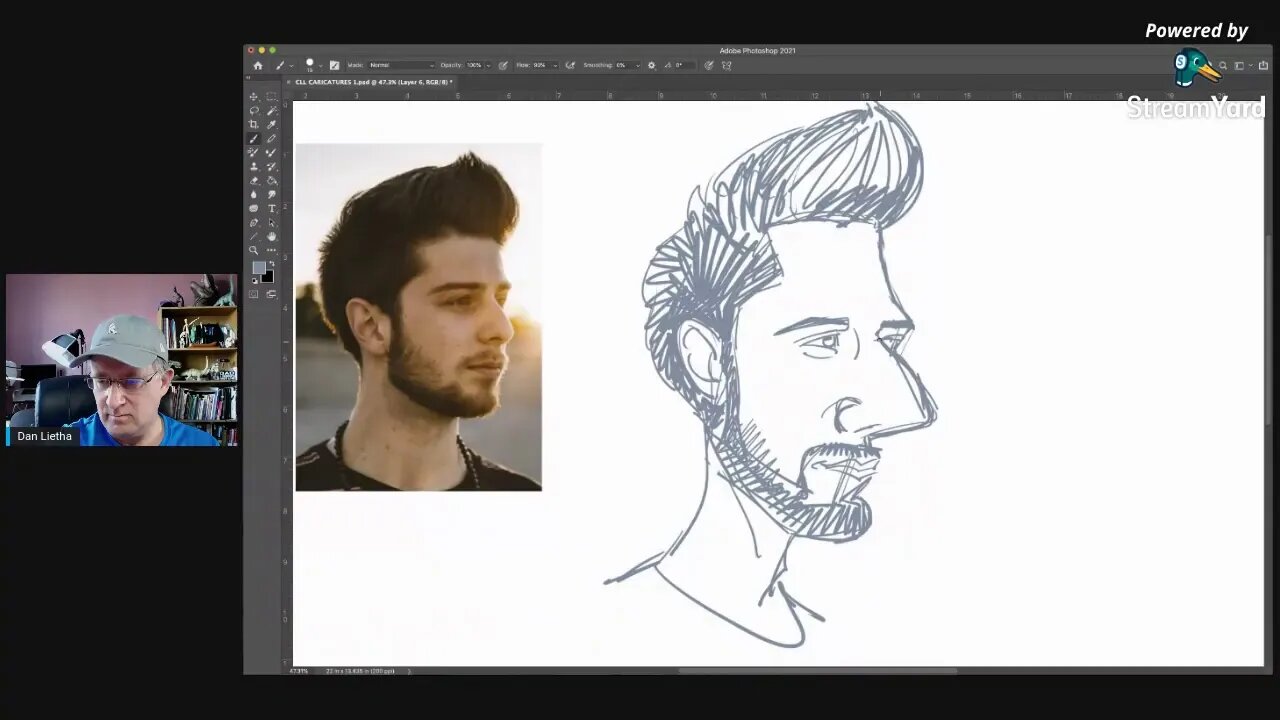Open the Opacity 100% dropdown arrow
The height and width of the screenshot is (720, 1280).
tap(489, 65)
